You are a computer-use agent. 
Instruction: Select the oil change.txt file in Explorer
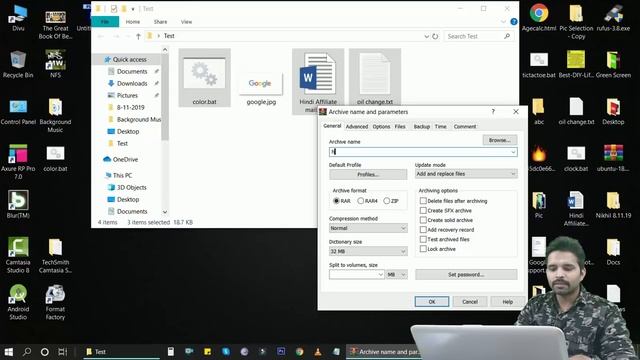click(375, 78)
